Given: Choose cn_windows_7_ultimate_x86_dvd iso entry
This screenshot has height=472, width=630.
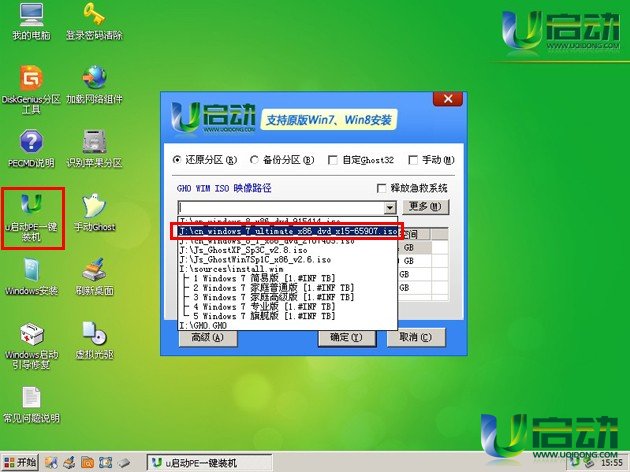Looking at the screenshot, I should [288, 231].
